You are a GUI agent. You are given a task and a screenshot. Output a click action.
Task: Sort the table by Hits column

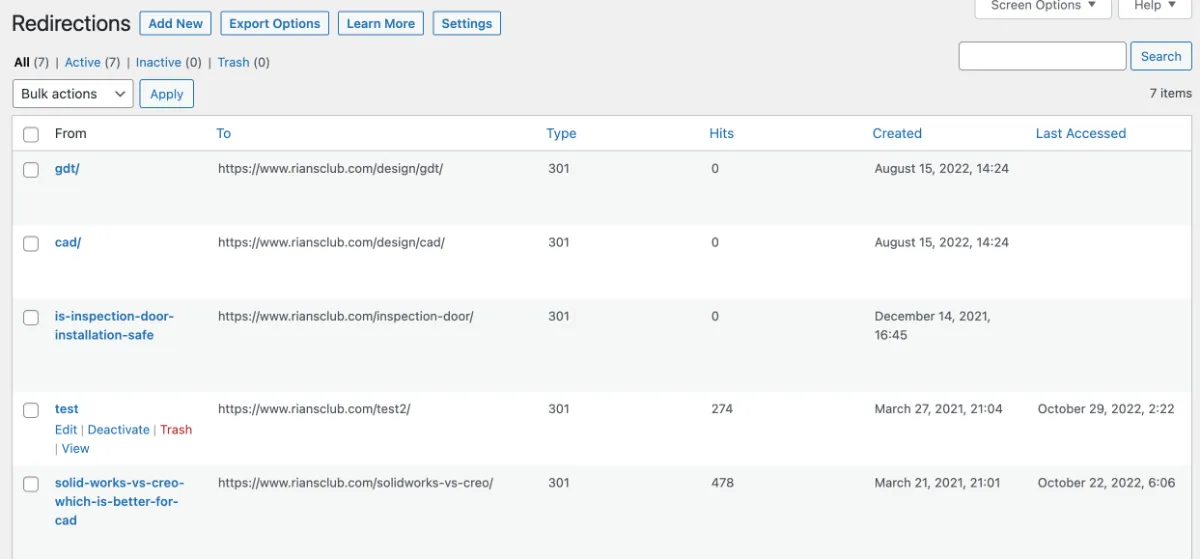tap(721, 133)
